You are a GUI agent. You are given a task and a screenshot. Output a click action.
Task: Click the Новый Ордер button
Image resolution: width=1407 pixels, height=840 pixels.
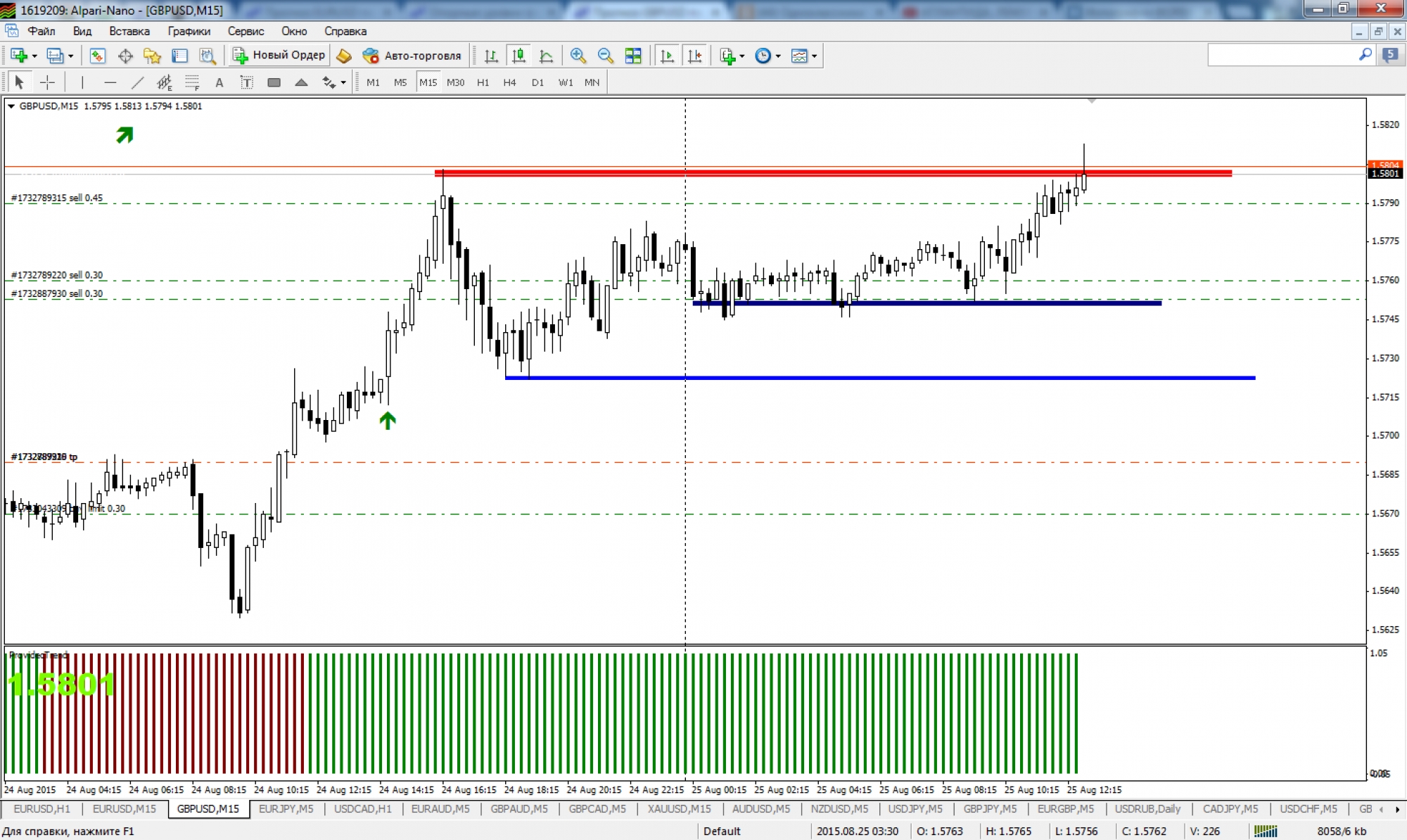tap(279, 56)
